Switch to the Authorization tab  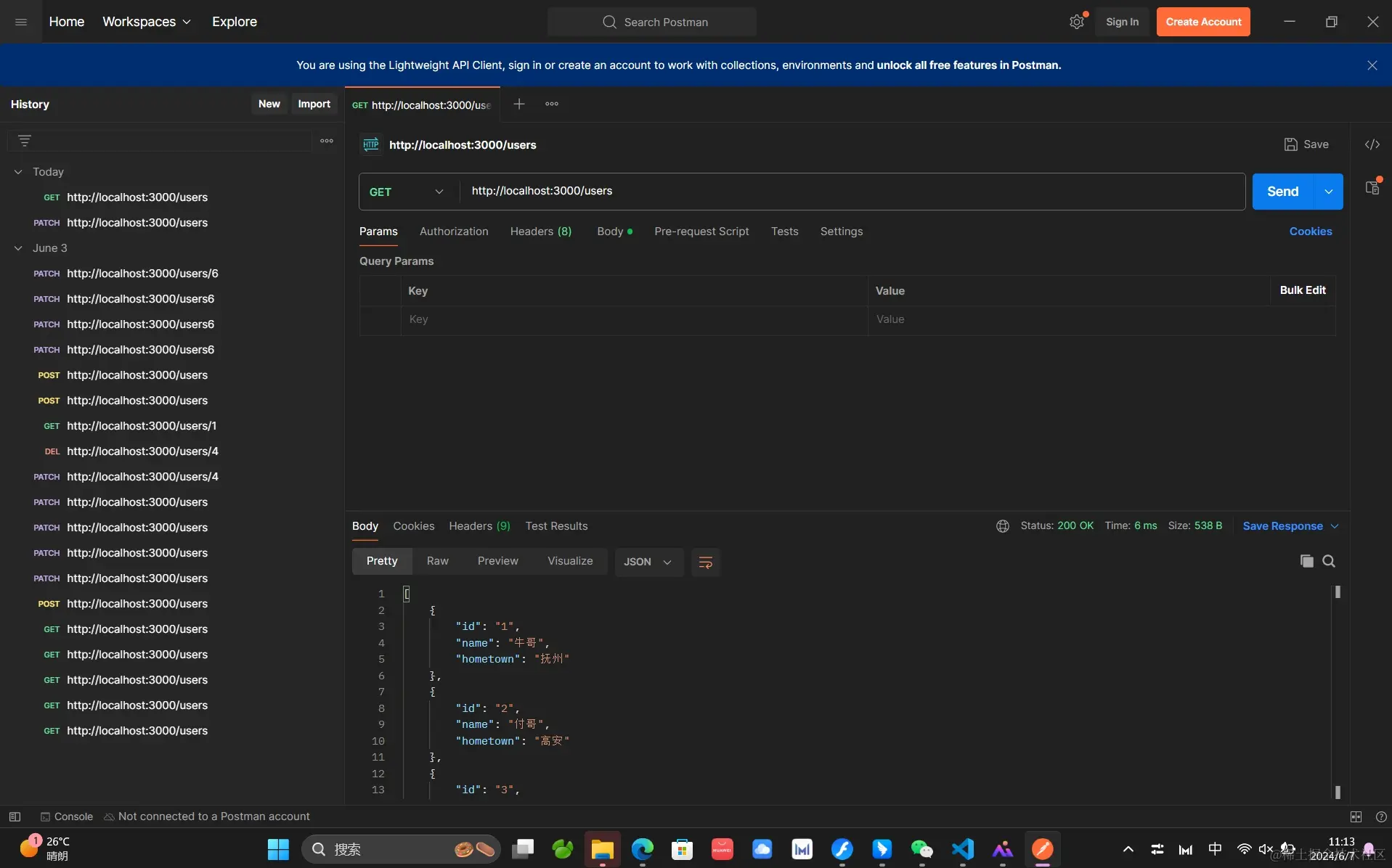click(454, 232)
